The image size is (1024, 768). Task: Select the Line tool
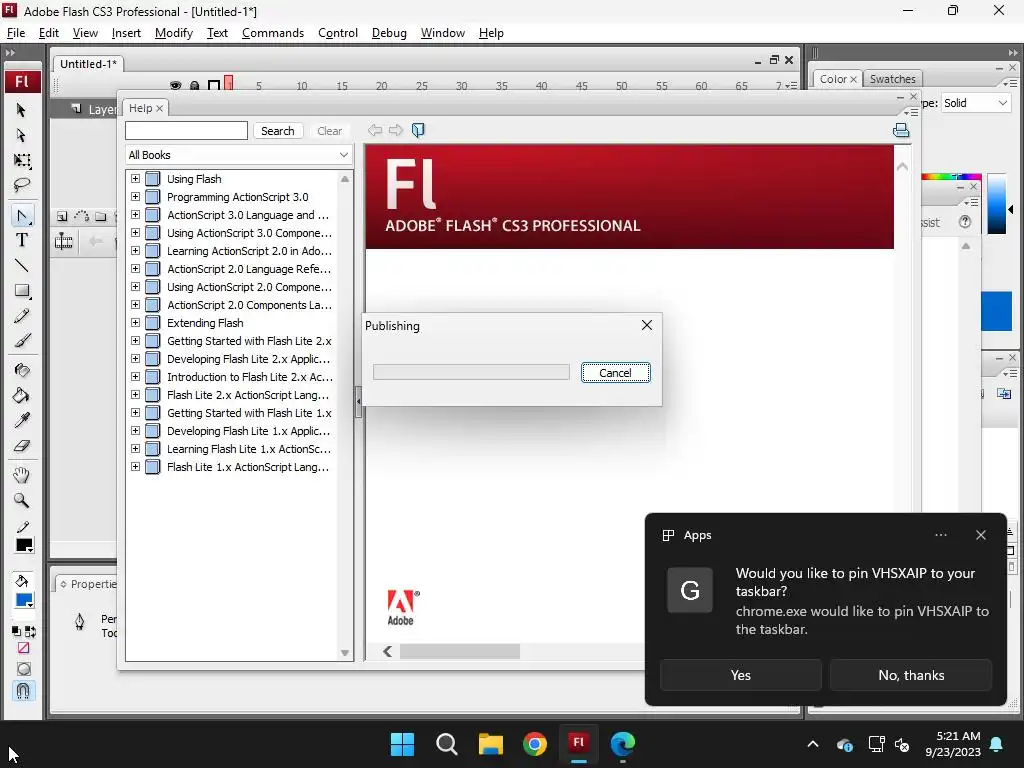pyautogui.click(x=22, y=266)
